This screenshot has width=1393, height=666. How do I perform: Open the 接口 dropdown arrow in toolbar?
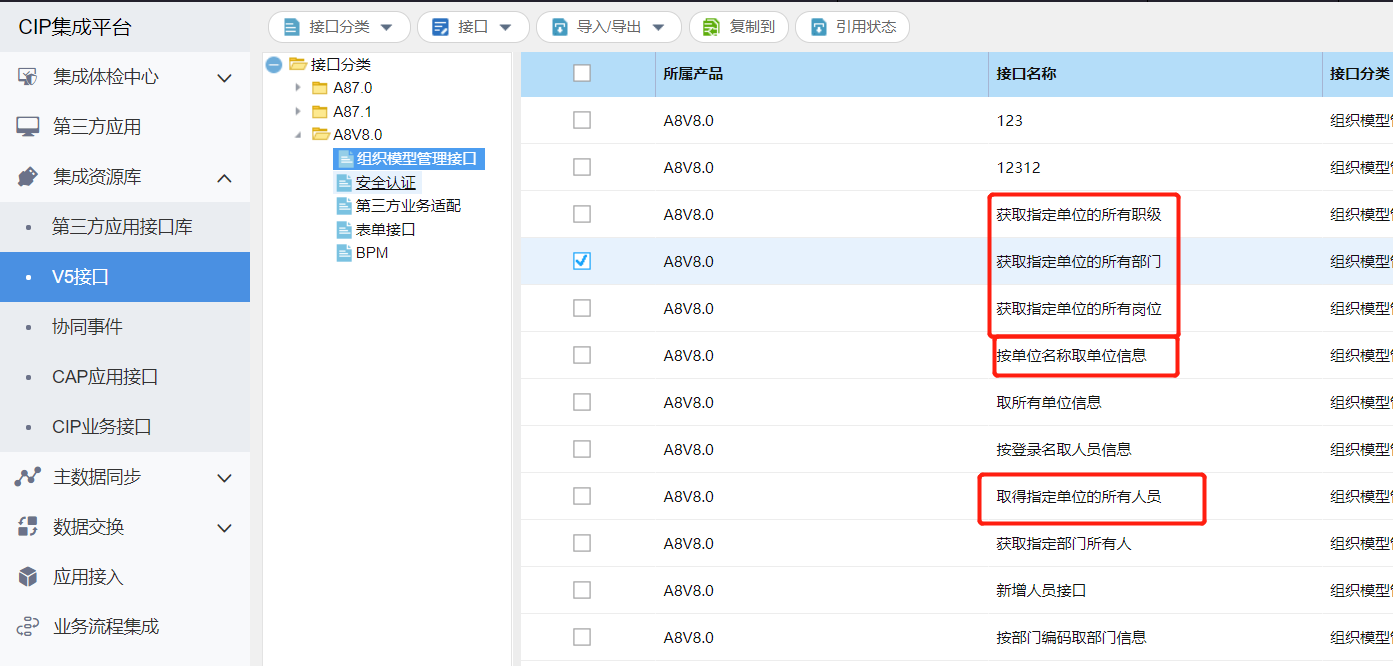506,28
